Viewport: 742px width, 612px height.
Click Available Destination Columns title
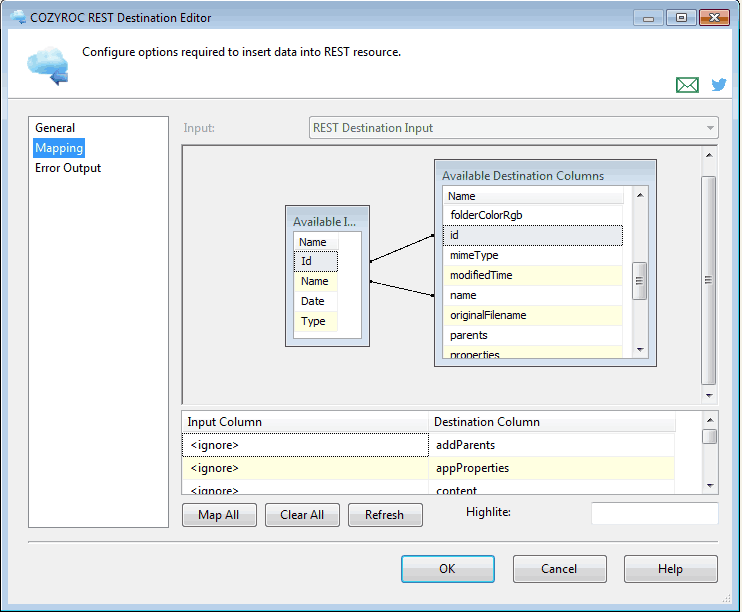[x=523, y=176]
